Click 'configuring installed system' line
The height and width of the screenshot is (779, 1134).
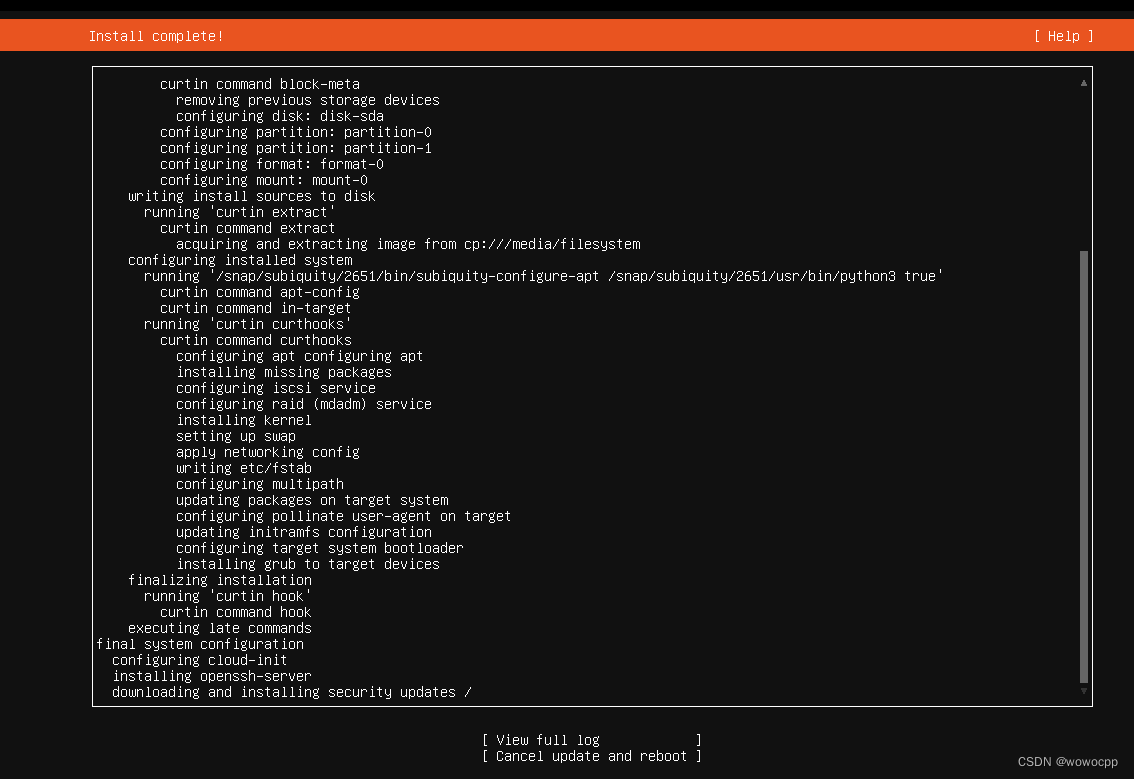pyautogui.click(x=240, y=260)
